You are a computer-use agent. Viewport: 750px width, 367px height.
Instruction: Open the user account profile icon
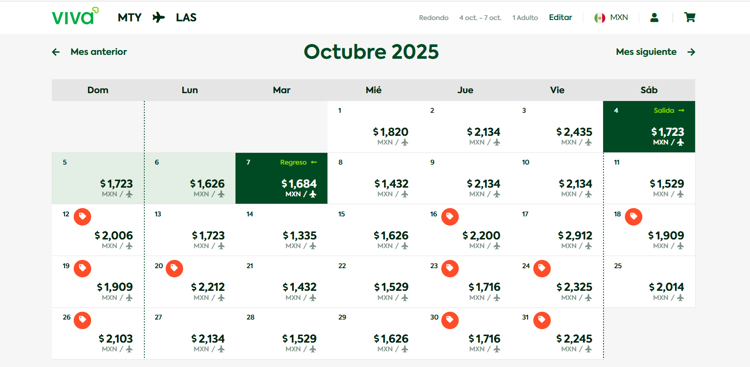pos(654,18)
